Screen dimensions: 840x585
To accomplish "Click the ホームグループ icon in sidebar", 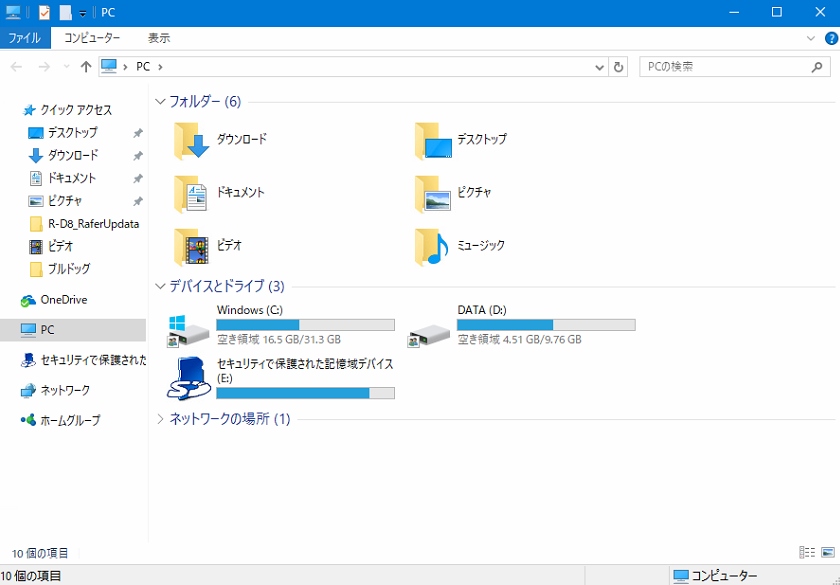I will click(28, 420).
